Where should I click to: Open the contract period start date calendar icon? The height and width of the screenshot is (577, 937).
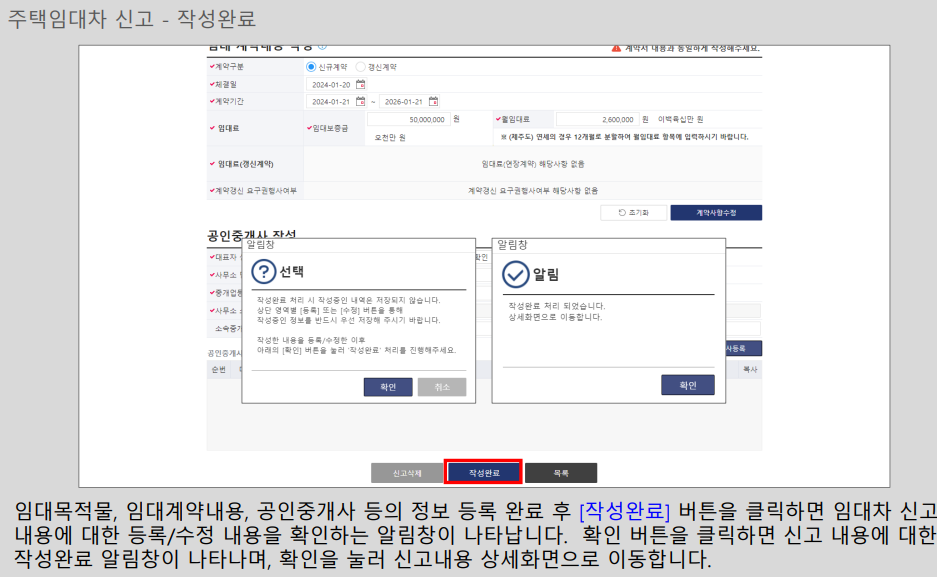click(360, 101)
